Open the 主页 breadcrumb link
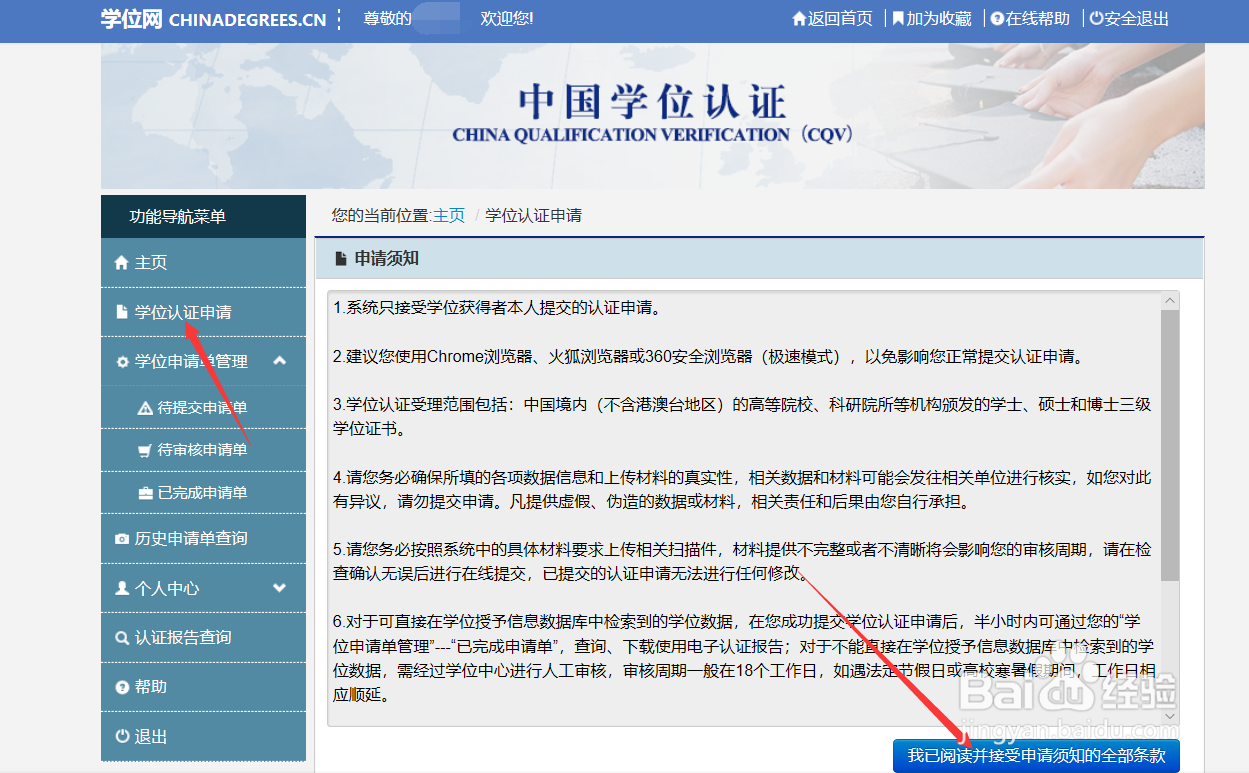Image resolution: width=1249 pixels, height=773 pixels. click(x=452, y=215)
